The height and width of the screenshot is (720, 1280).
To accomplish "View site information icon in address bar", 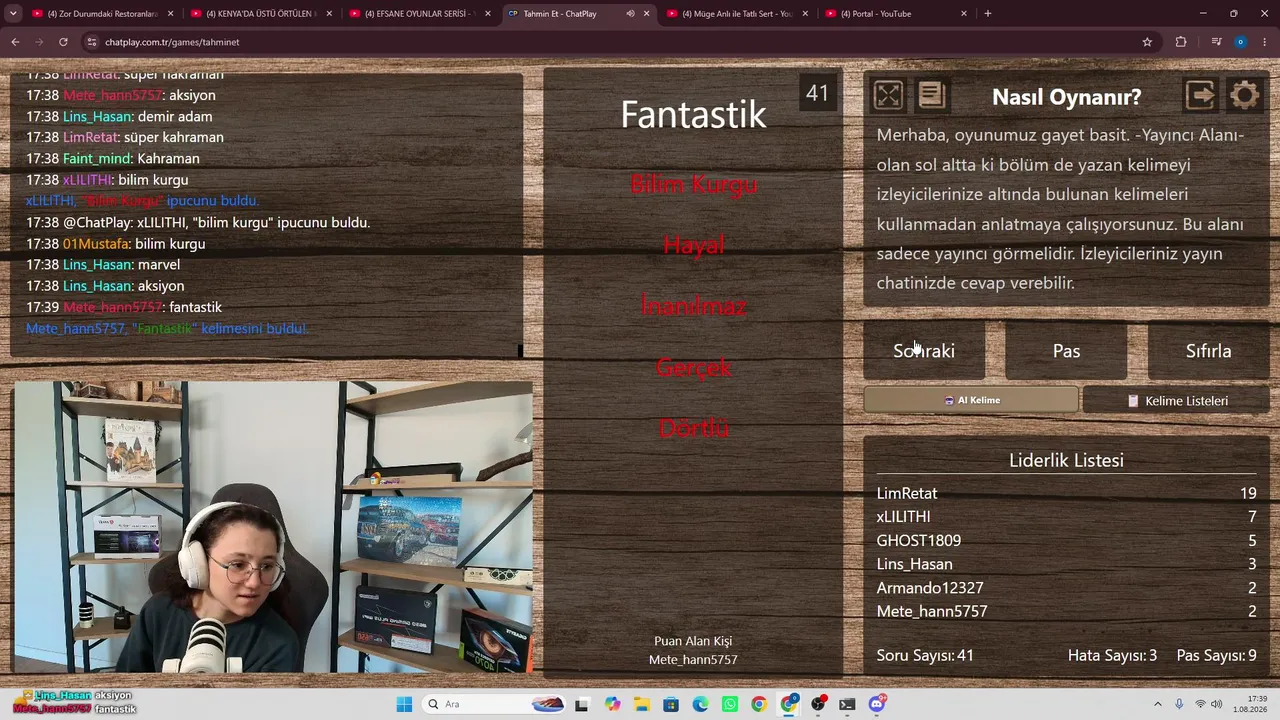I will tap(92, 42).
